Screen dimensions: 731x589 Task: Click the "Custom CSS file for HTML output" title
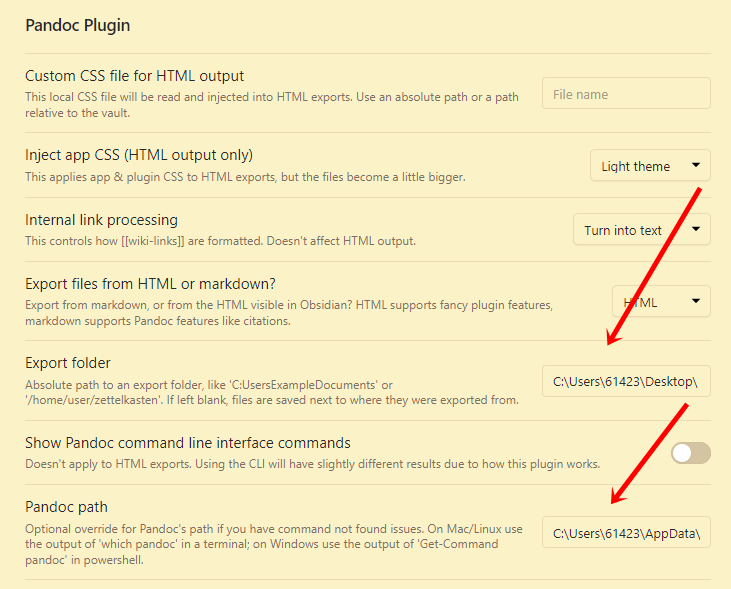[134, 76]
